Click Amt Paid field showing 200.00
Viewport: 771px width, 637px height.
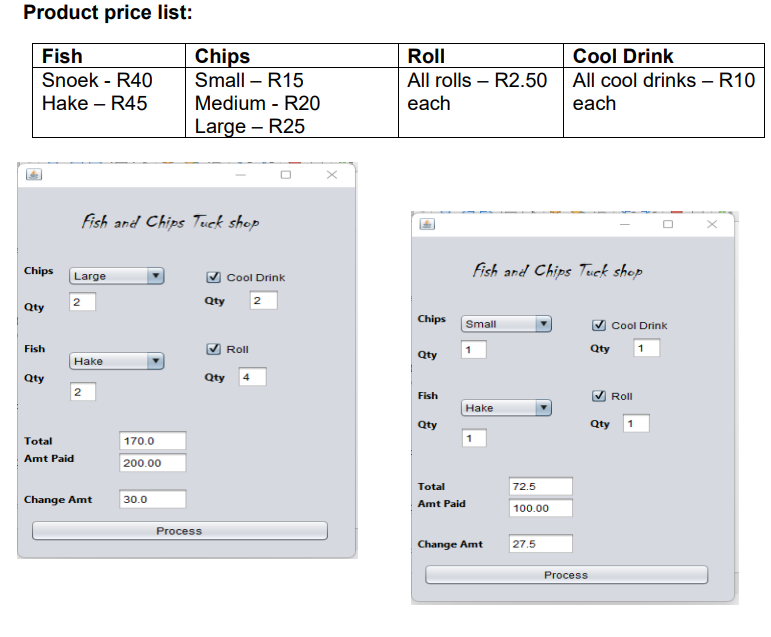coord(153,463)
